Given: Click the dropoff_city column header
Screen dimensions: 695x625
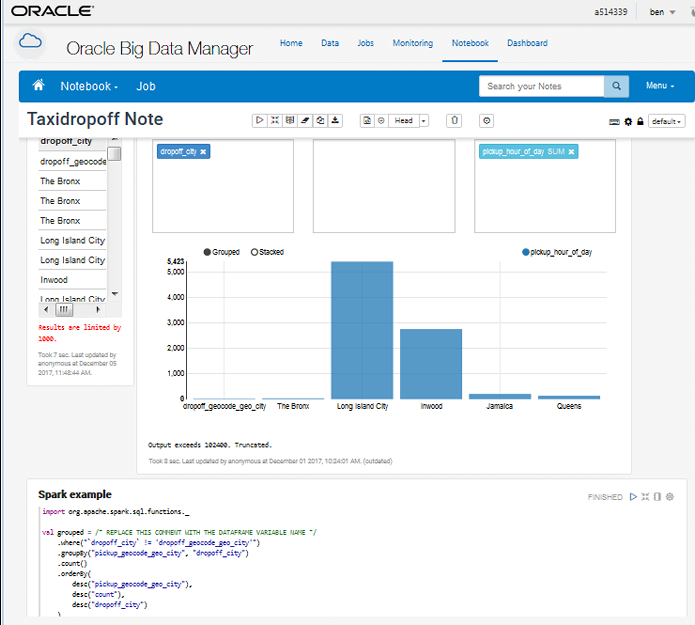Looking at the screenshot, I should [x=72, y=142].
